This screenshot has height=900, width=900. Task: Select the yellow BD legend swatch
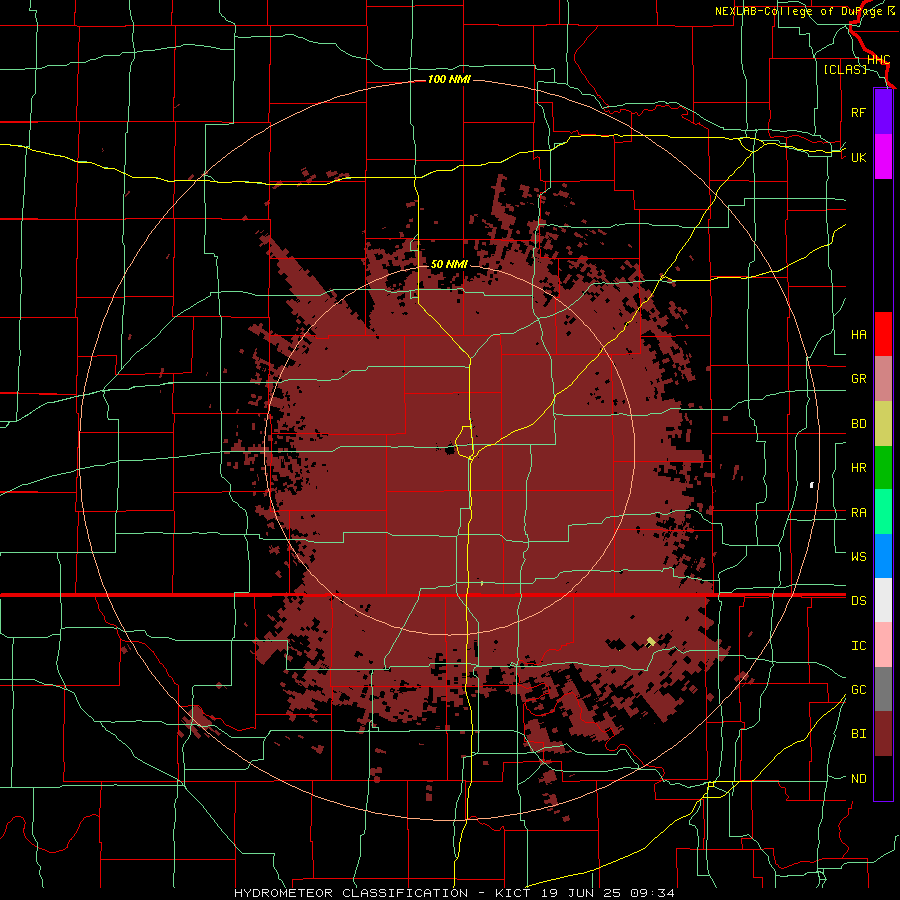click(883, 424)
